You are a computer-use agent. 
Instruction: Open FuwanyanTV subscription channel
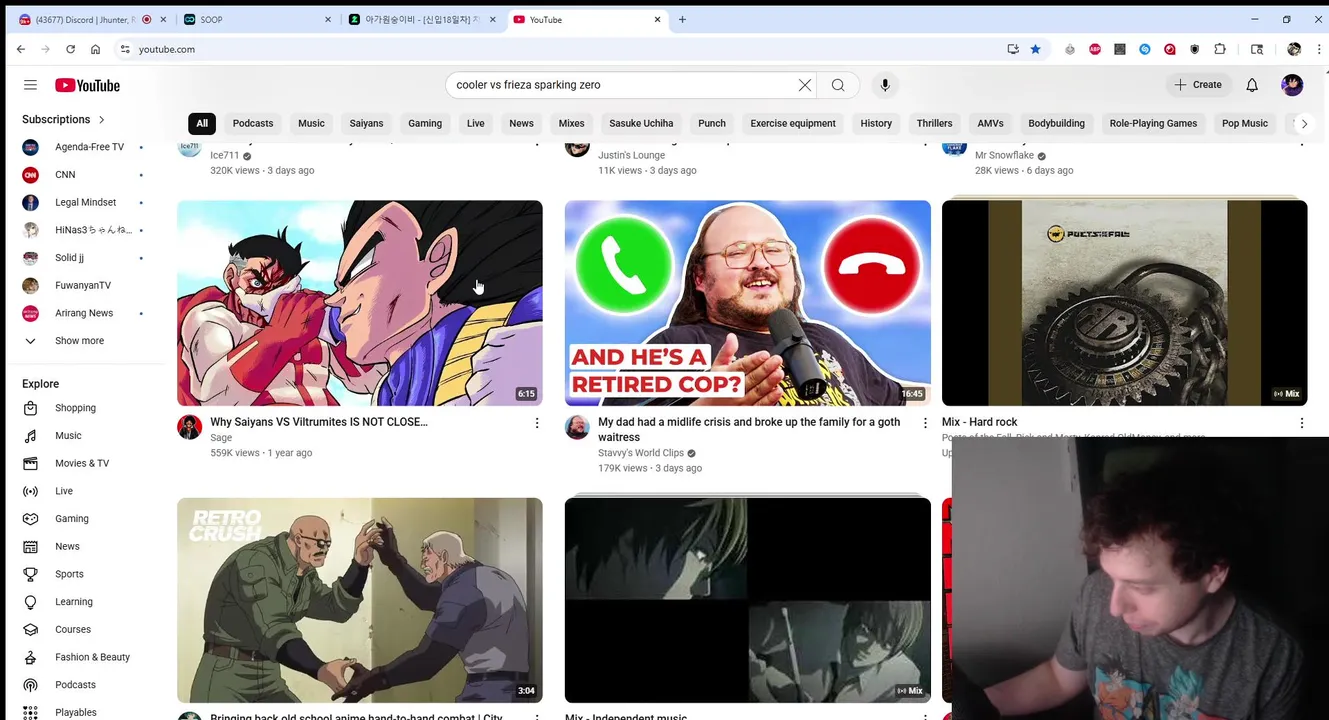coord(81,286)
